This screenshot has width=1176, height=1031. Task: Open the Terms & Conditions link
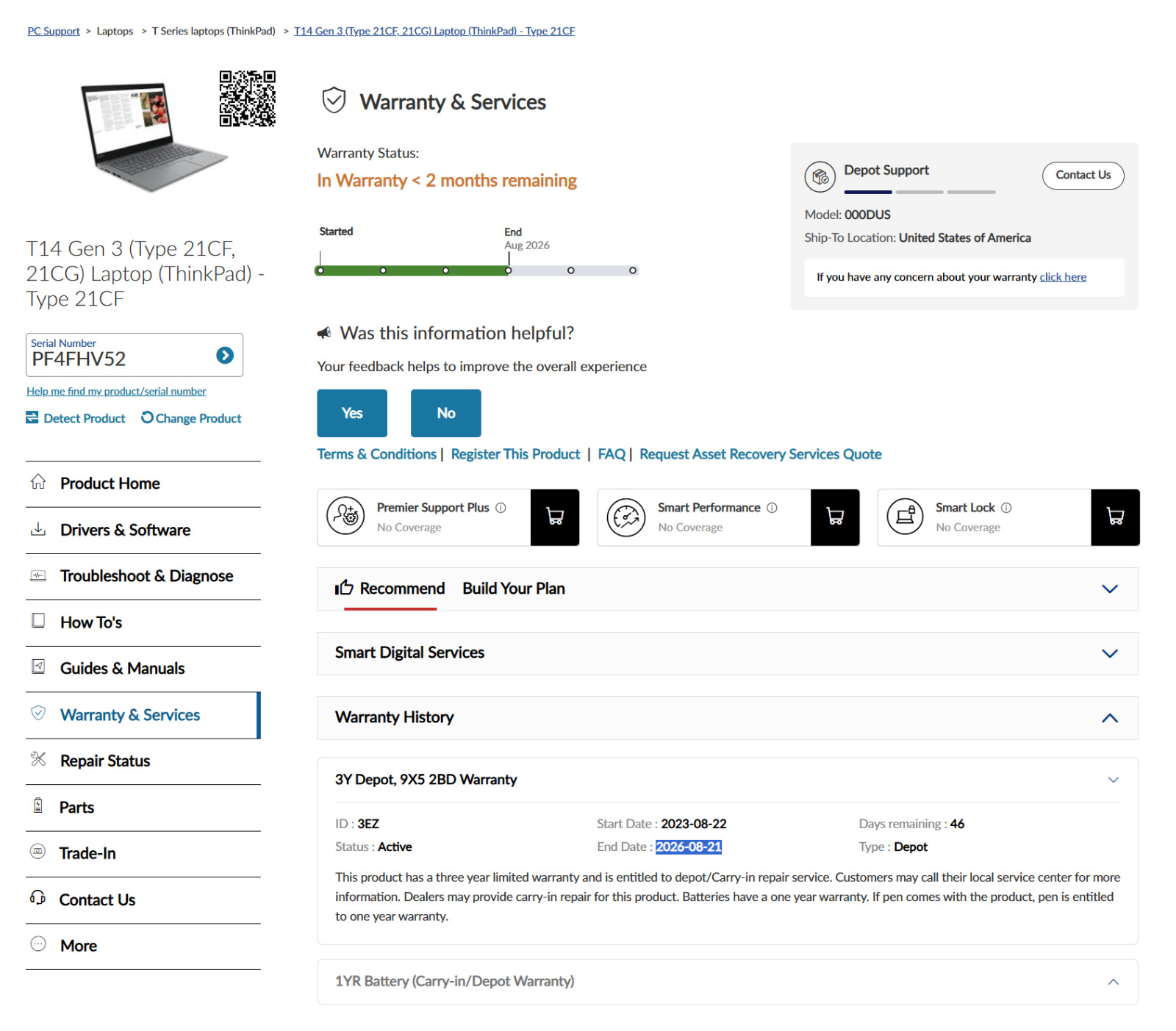pyautogui.click(x=377, y=454)
